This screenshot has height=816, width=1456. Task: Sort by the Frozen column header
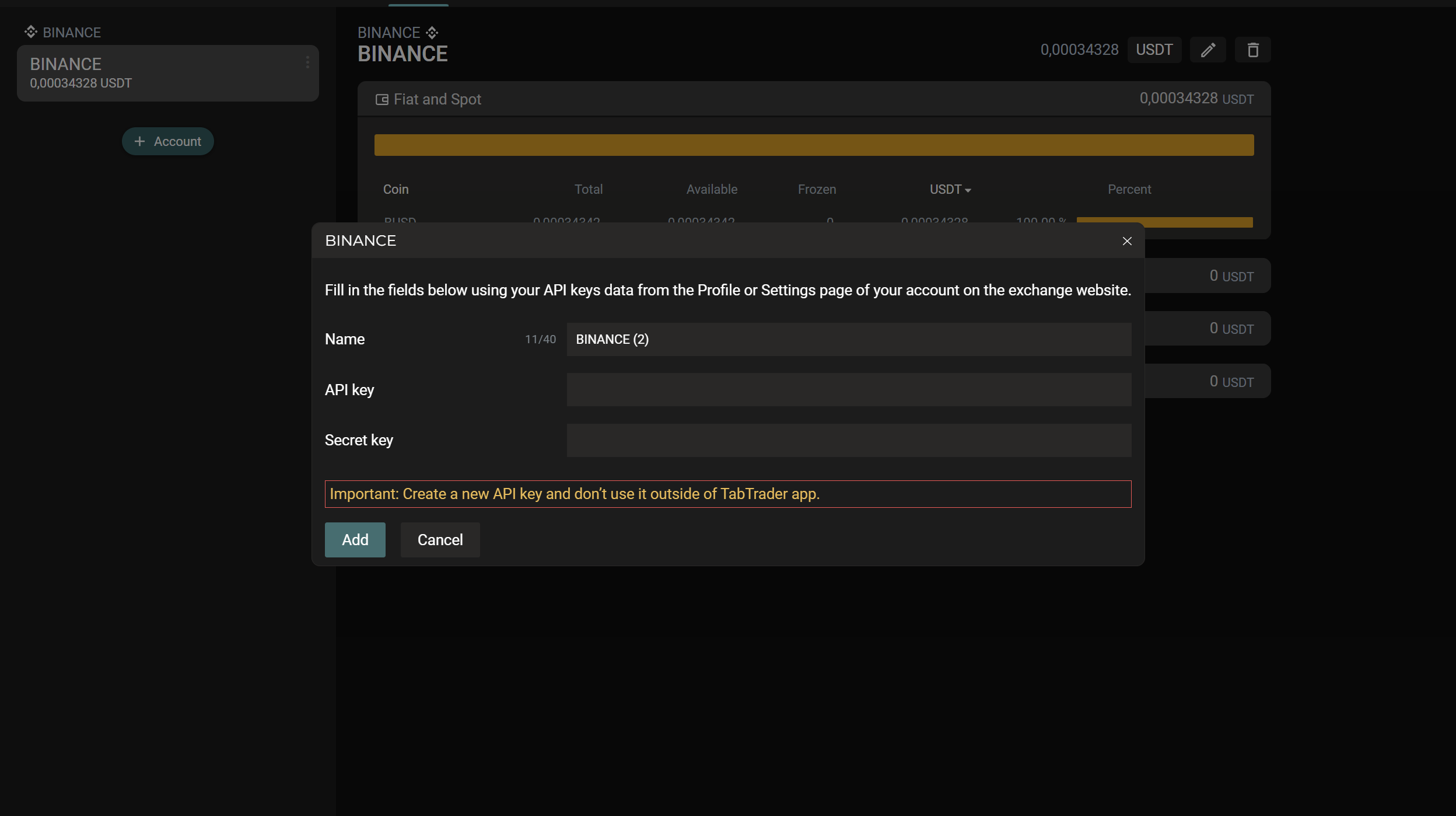pos(817,189)
